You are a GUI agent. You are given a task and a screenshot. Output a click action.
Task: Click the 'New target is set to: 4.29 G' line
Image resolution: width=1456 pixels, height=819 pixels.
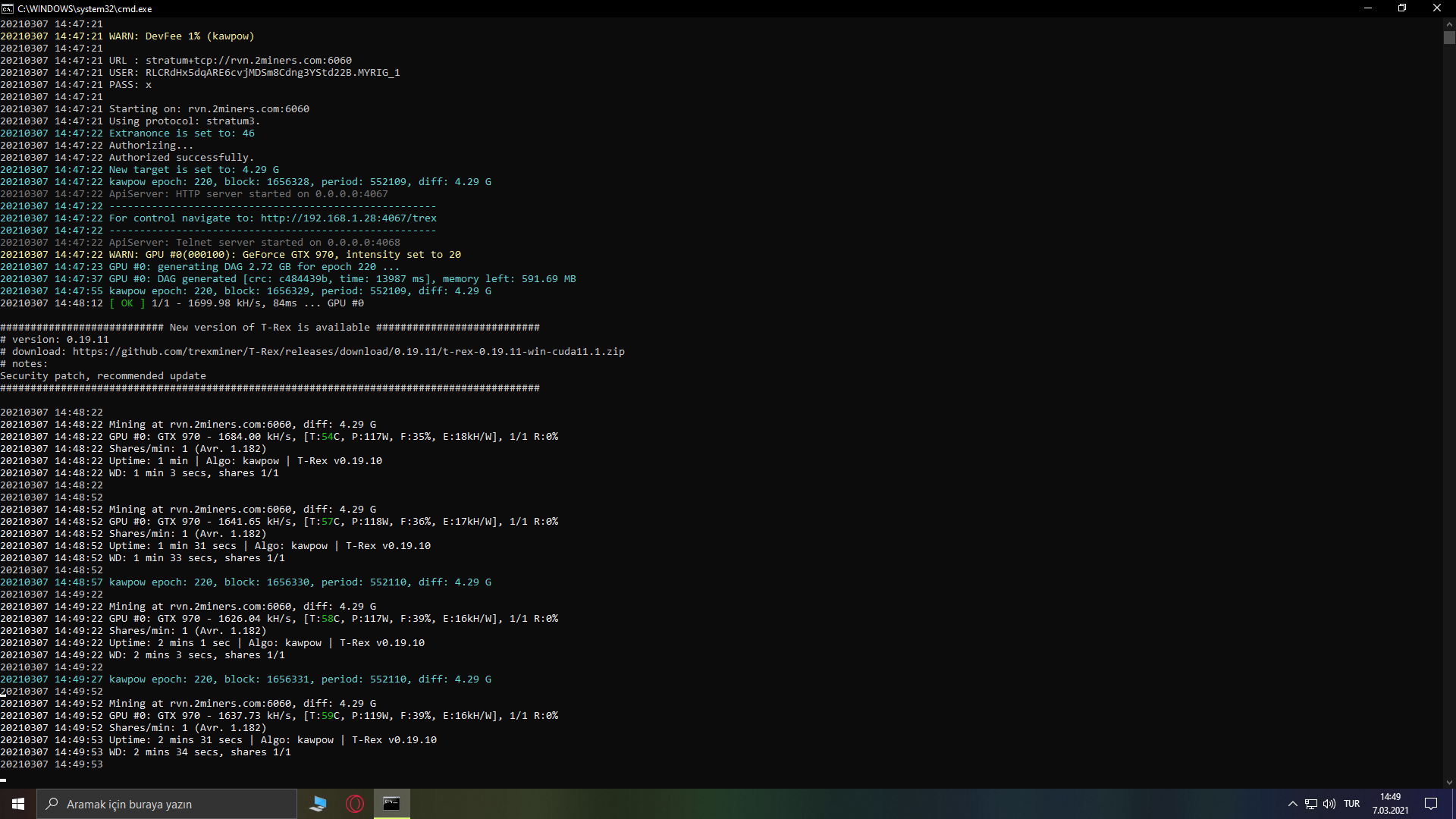click(140, 170)
